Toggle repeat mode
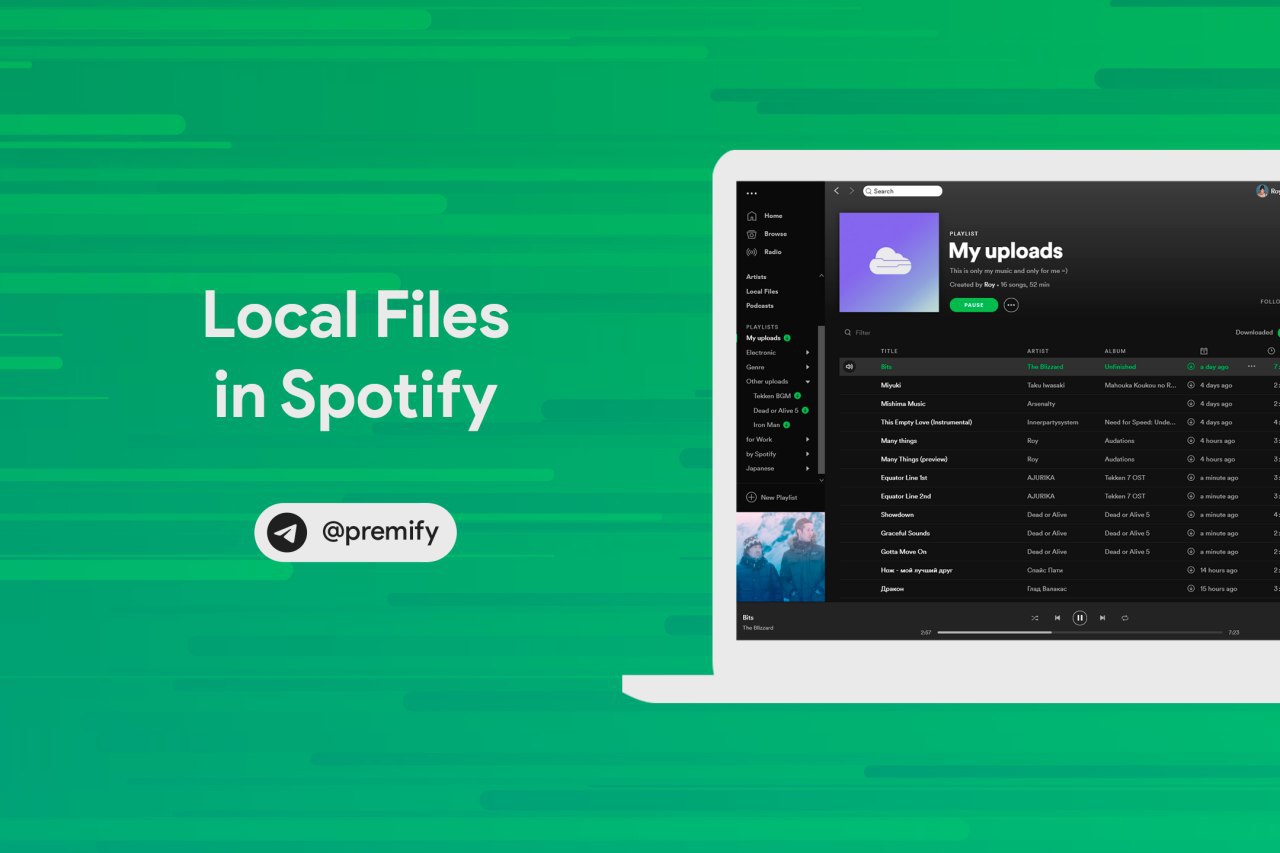This screenshot has height=853, width=1280. pyautogui.click(x=1125, y=618)
